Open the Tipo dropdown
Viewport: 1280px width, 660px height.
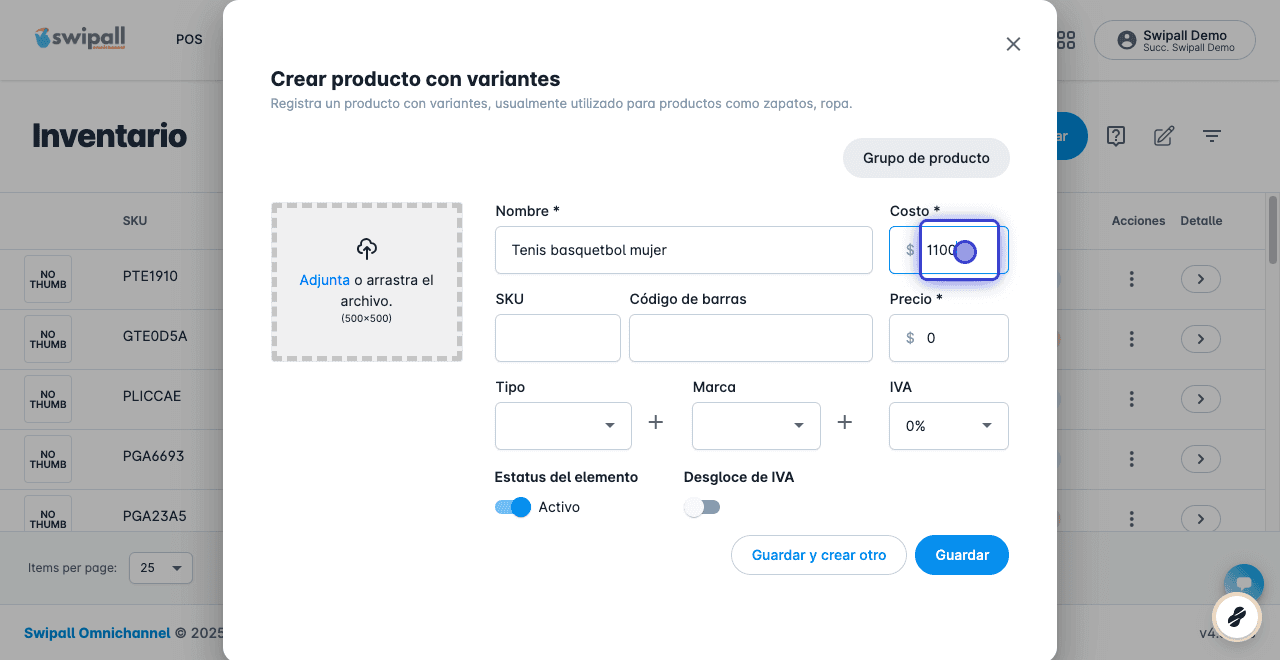tap(563, 426)
